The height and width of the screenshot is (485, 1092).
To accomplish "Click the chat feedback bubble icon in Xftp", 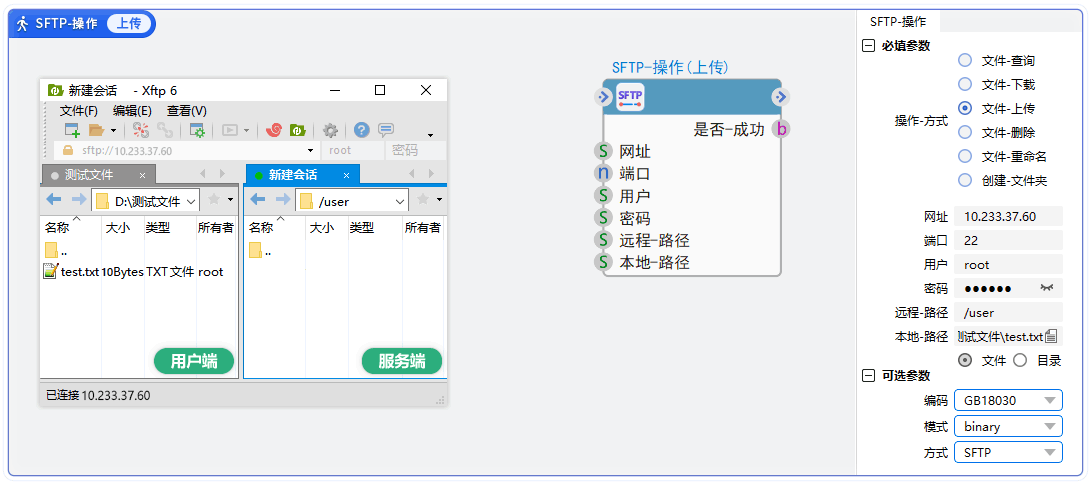I will tap(386, 130).
